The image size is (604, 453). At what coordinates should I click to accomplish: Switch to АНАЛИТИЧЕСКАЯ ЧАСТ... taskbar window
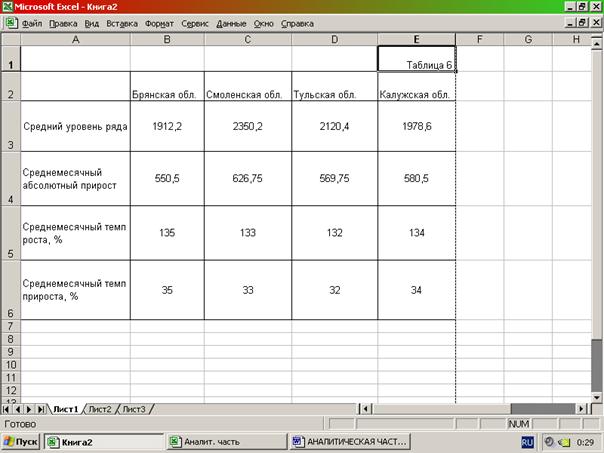(349, 441)
